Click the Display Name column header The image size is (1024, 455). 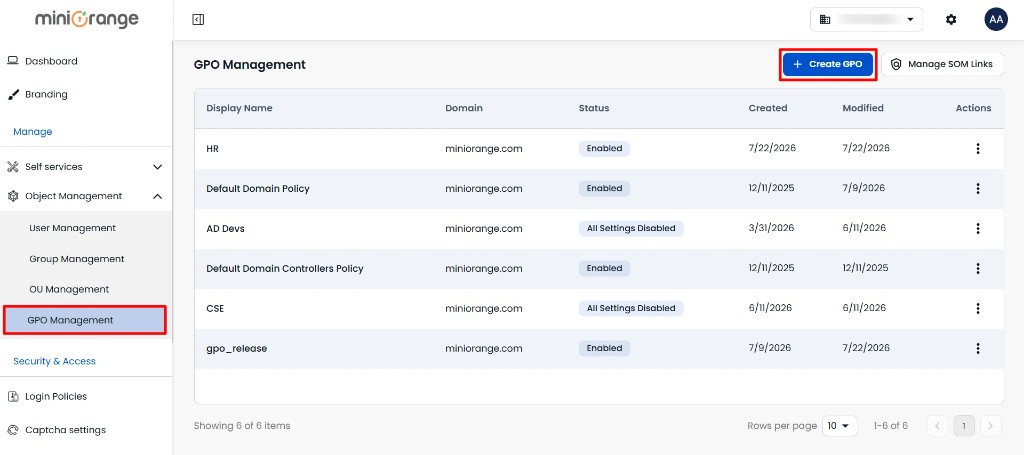tap(240, 108)
